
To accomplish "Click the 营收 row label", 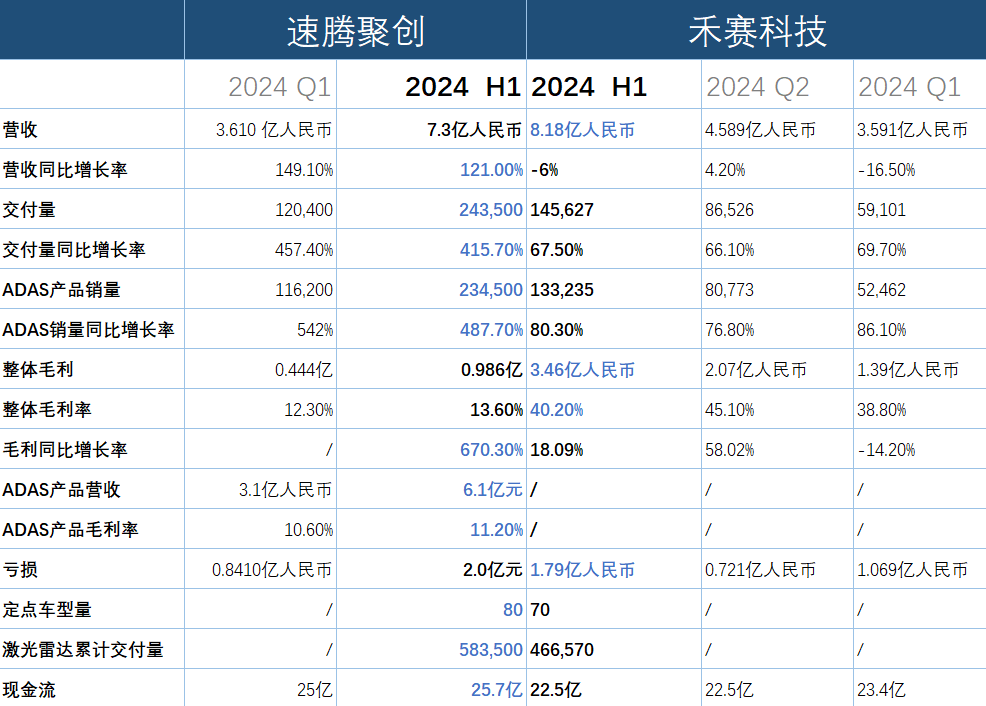I will point(92,130).
